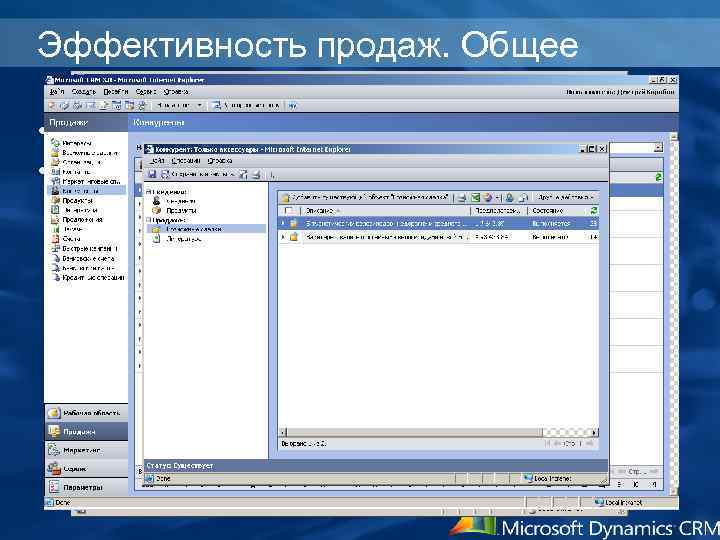
Task: Open Интересы in the Продажи sidebar
Action: click(x=71, y=143)
